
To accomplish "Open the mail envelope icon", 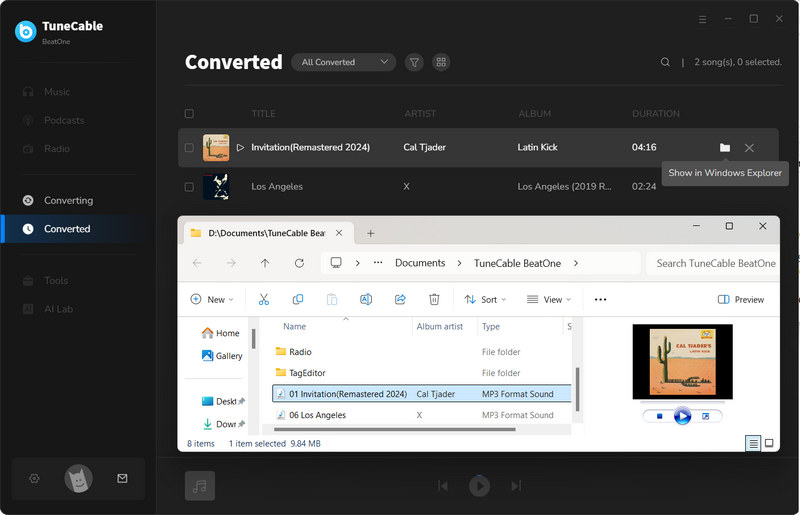I will point(122,479).
